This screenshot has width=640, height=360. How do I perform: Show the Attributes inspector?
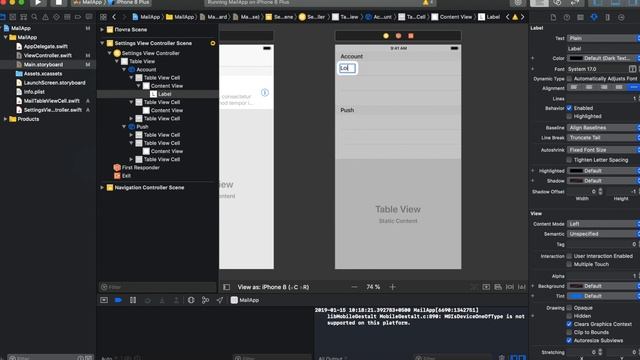click(x=594, y=17)
